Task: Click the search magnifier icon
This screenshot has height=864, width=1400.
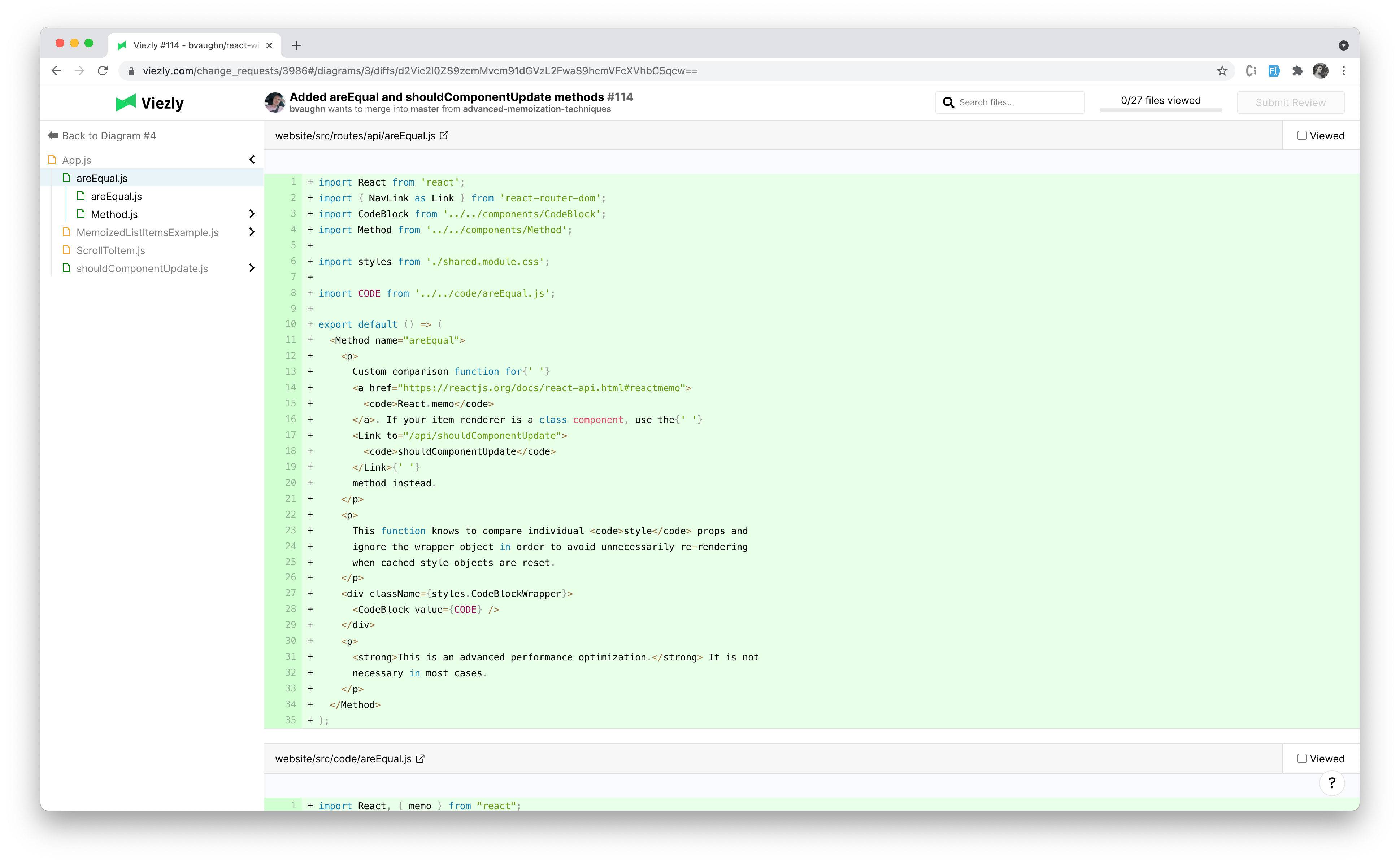Action: [949, 102]
